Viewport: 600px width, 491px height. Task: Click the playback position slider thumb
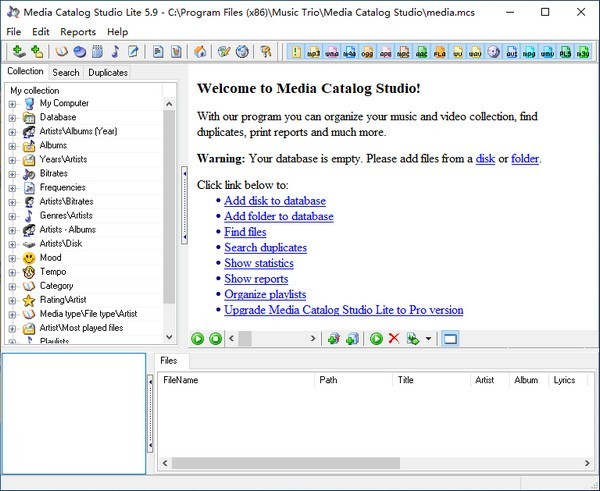245,339
